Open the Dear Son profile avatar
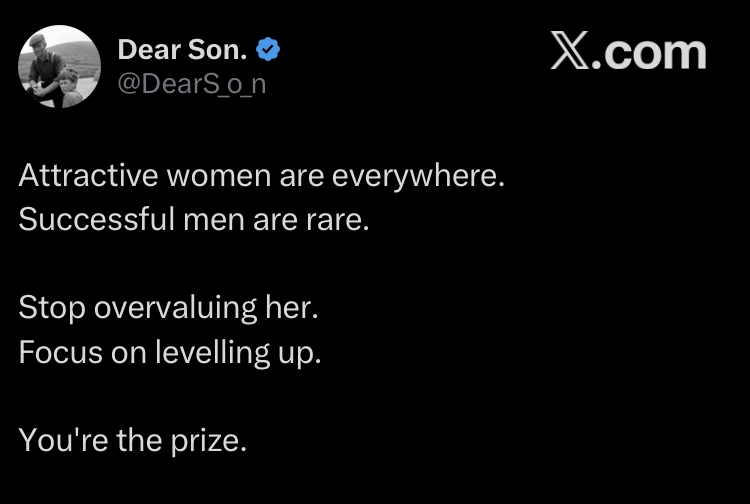This screenshot has width=750, height=504. coord(59,66)
